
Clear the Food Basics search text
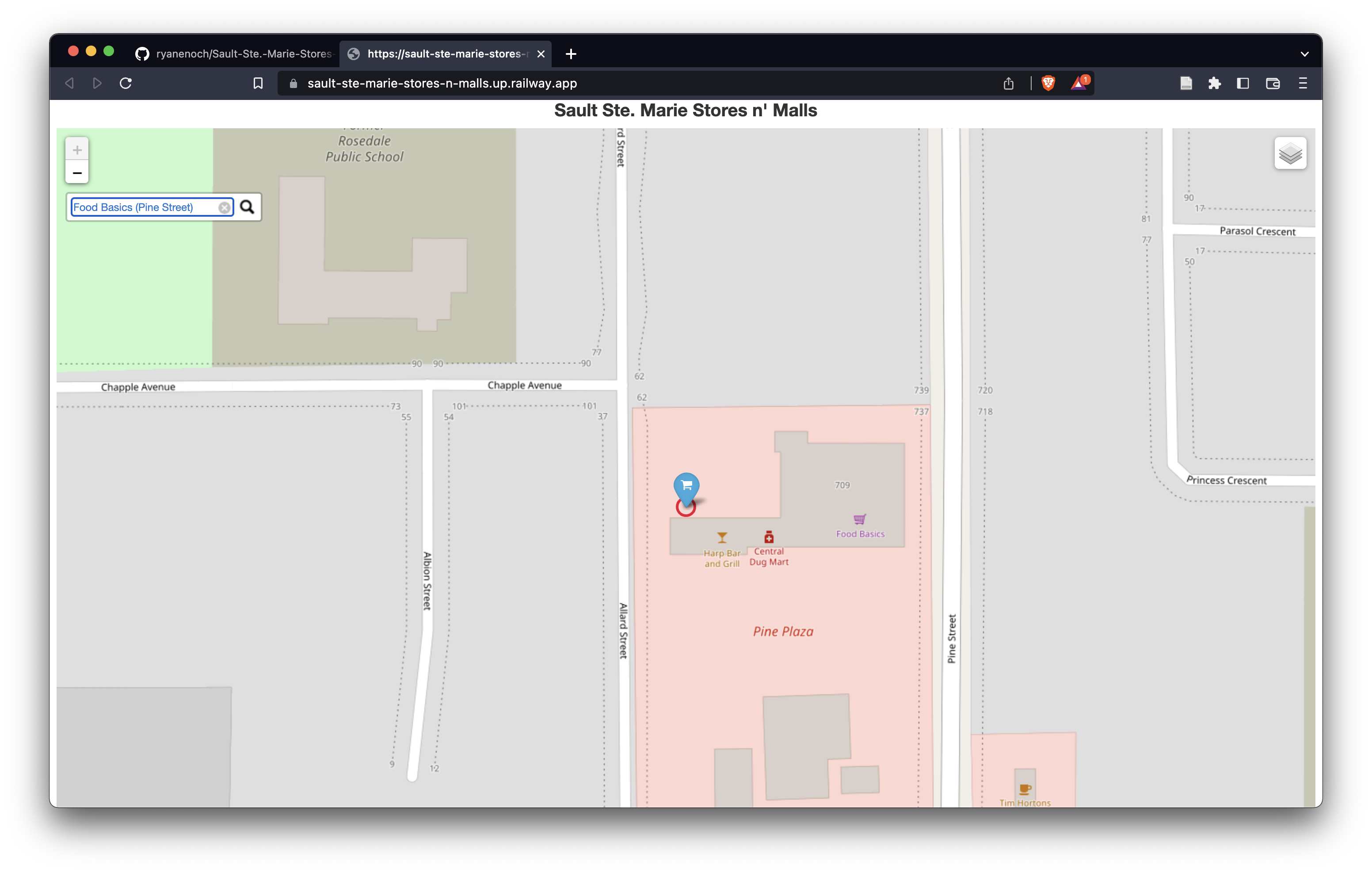(x=225, y=207)
